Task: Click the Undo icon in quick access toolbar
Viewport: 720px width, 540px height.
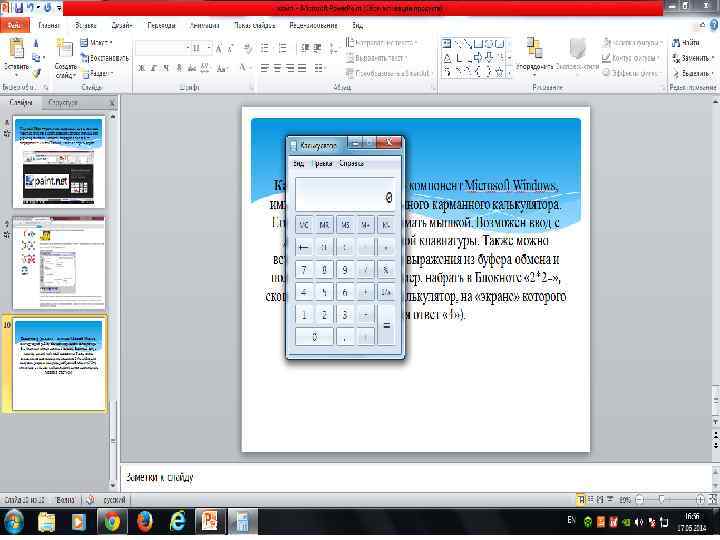Action: pyautogui.click(x=31, y=8)
